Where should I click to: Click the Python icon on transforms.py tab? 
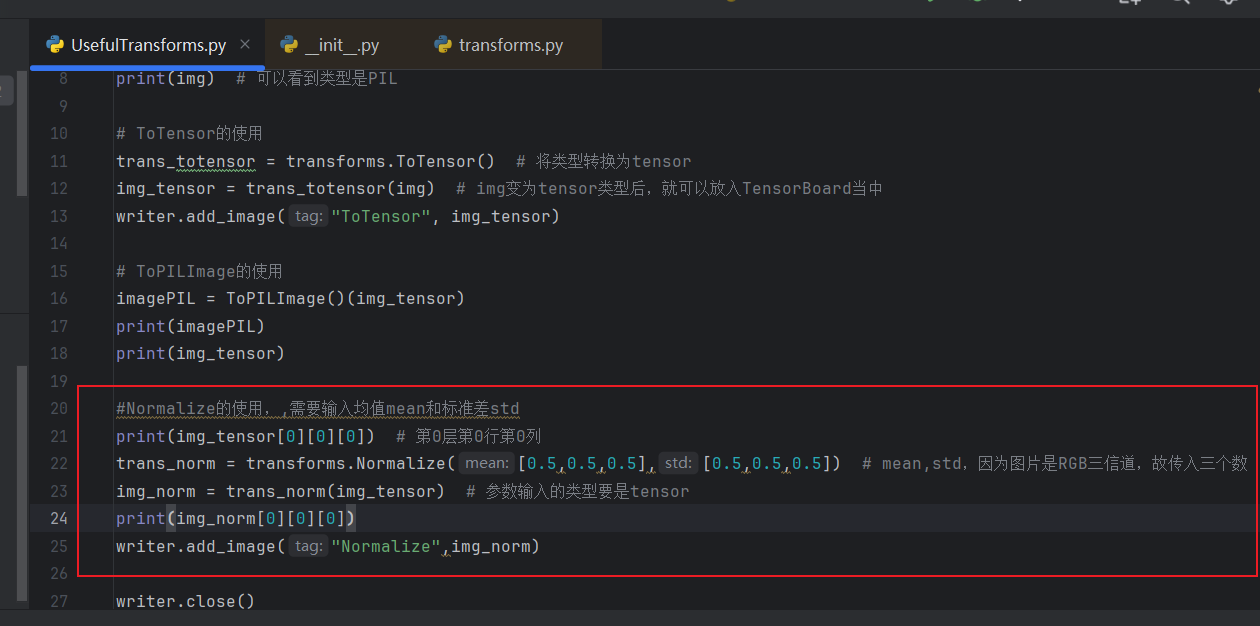tap(443, 45)
